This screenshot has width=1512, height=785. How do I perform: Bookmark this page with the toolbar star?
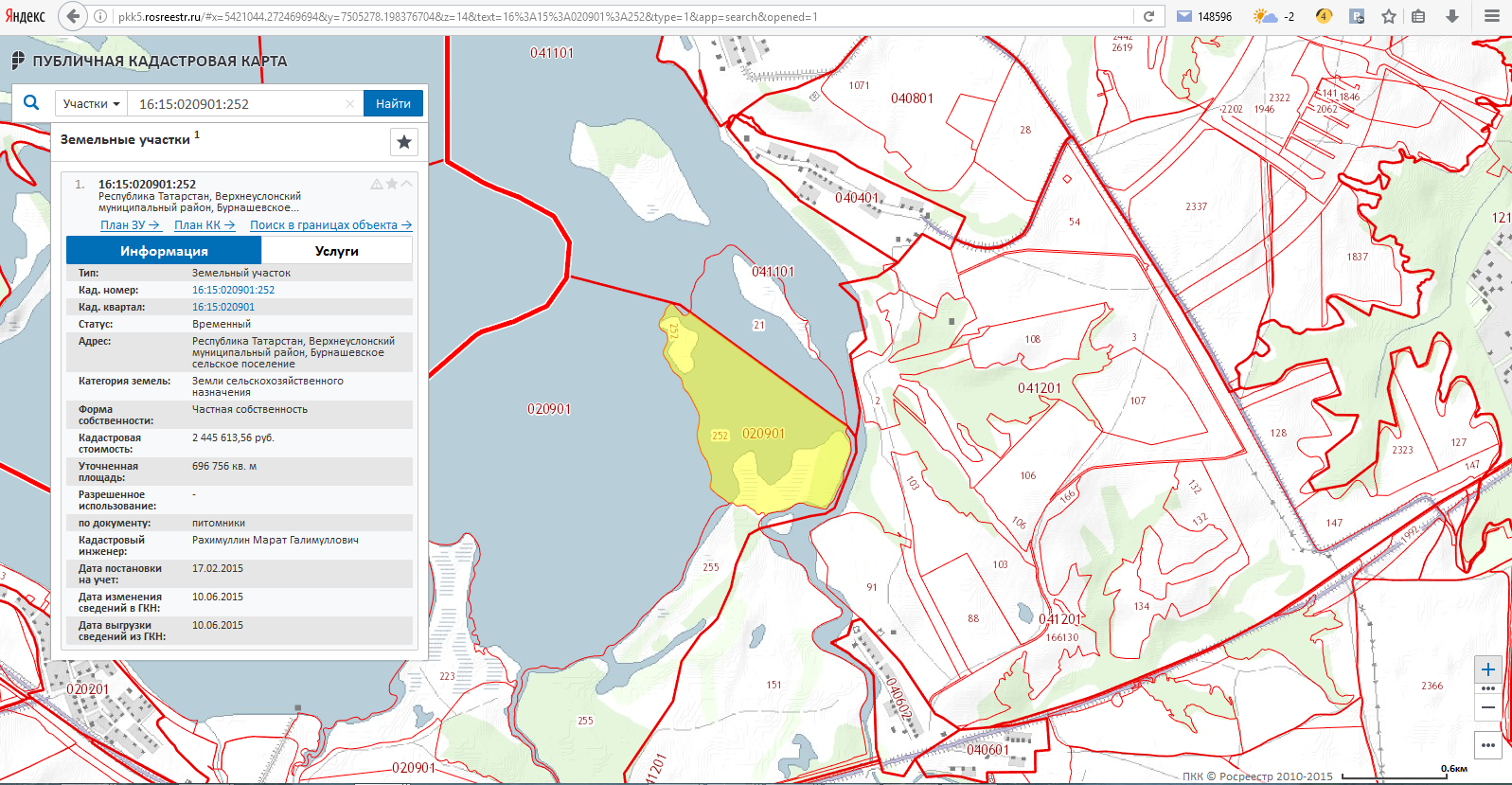(1389, 16)
